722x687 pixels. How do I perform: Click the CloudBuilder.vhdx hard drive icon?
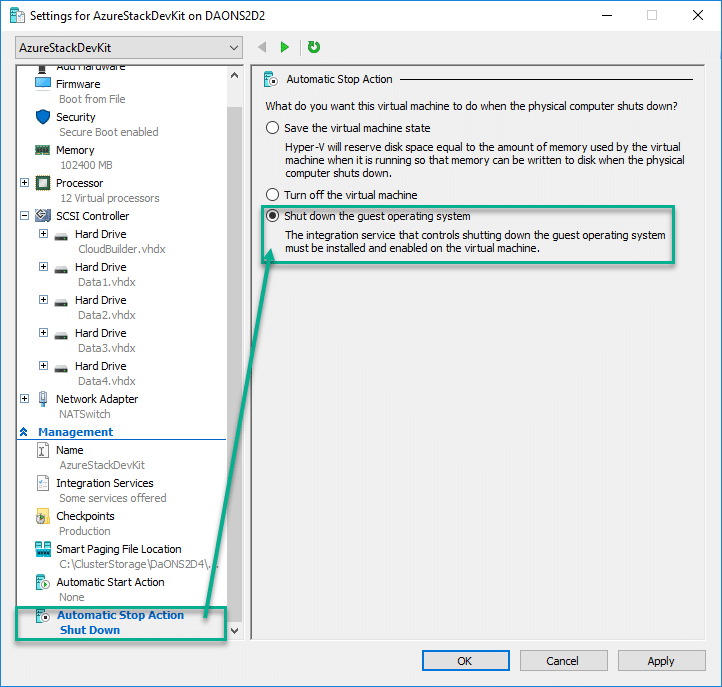pos(61,237)
